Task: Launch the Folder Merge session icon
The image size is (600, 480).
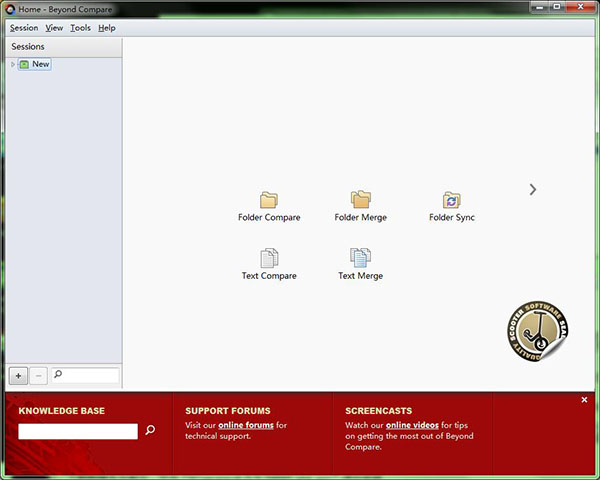Action: click(x=360, y=200)
